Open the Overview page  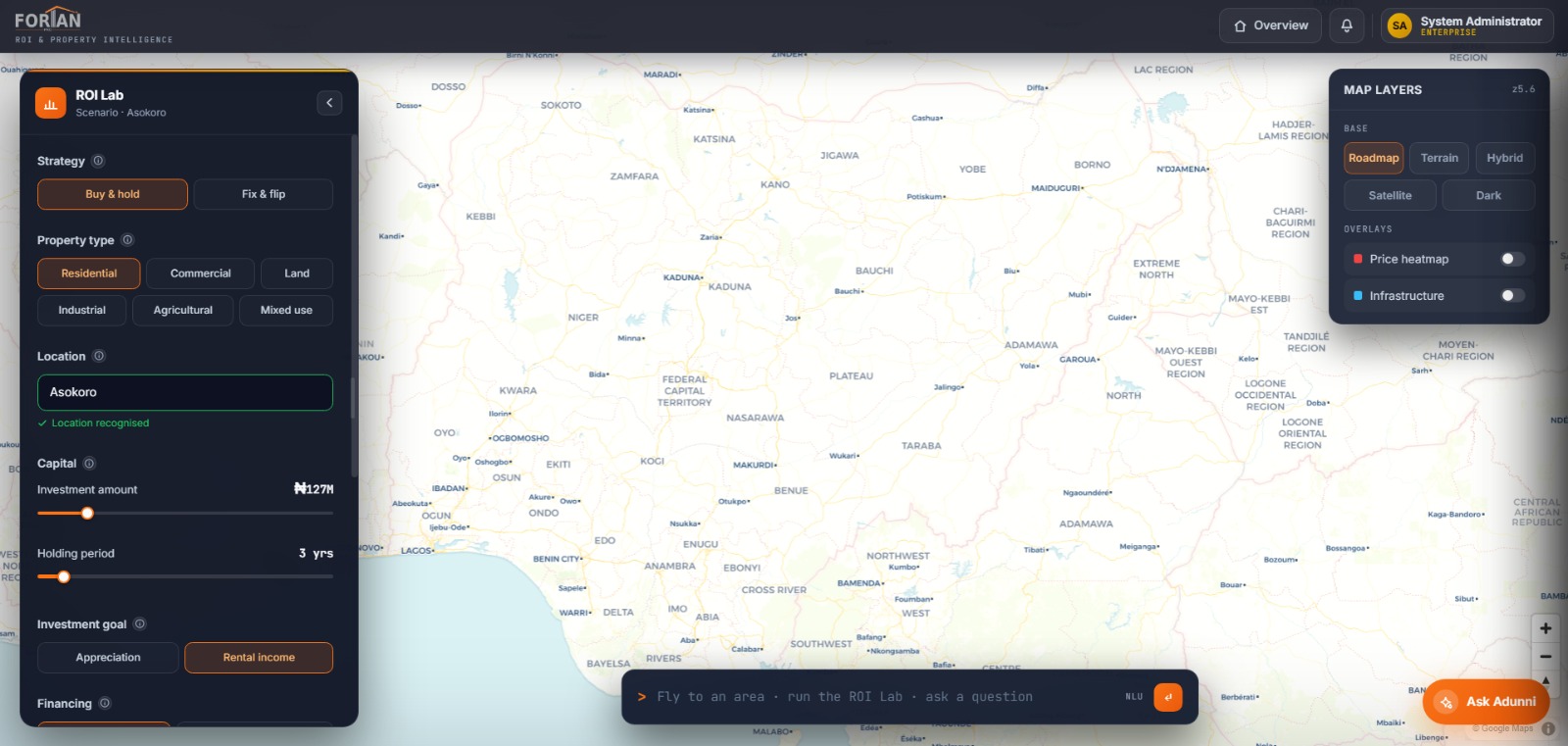1271,25
